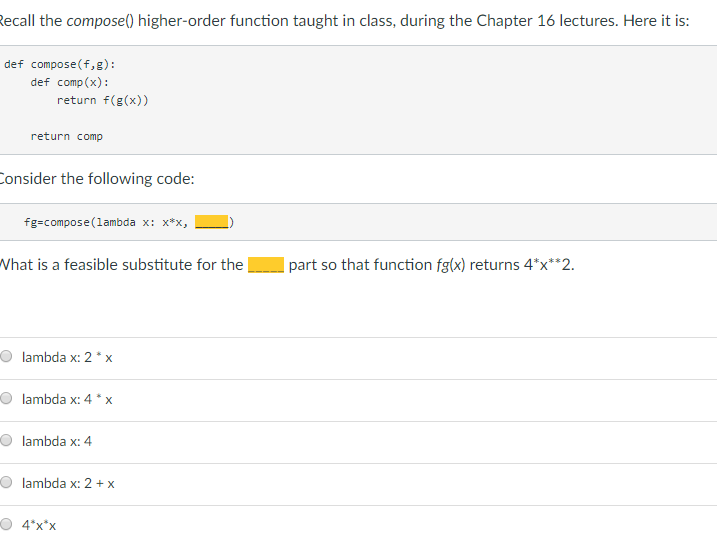Click the answer text 'lambda x: 4 * x'
Image resolution: width=717 pixels, height=560 pixels.
(67, 399)
